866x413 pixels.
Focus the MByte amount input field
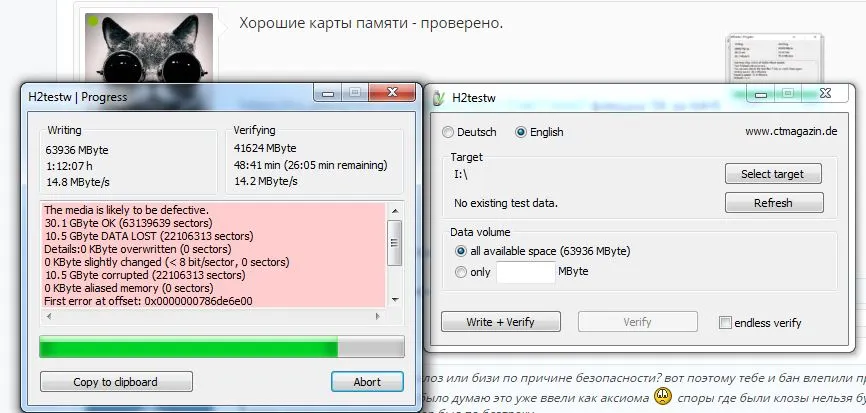526,272
